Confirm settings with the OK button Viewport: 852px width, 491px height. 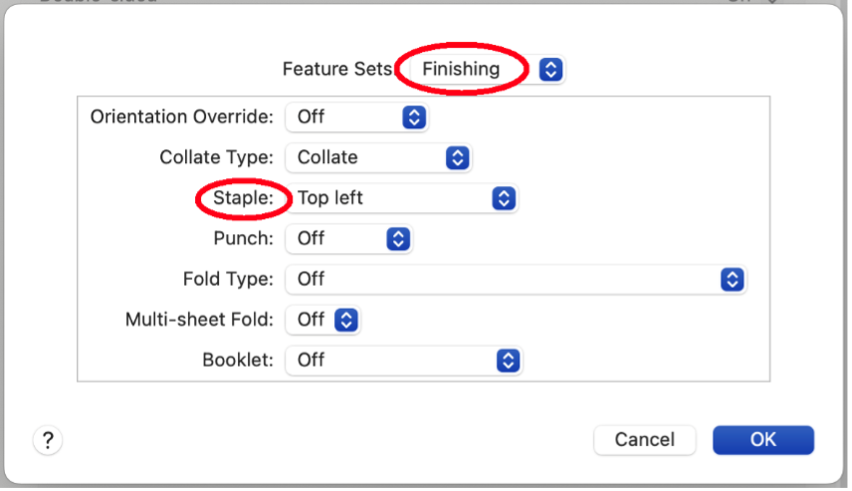[763, 440]
